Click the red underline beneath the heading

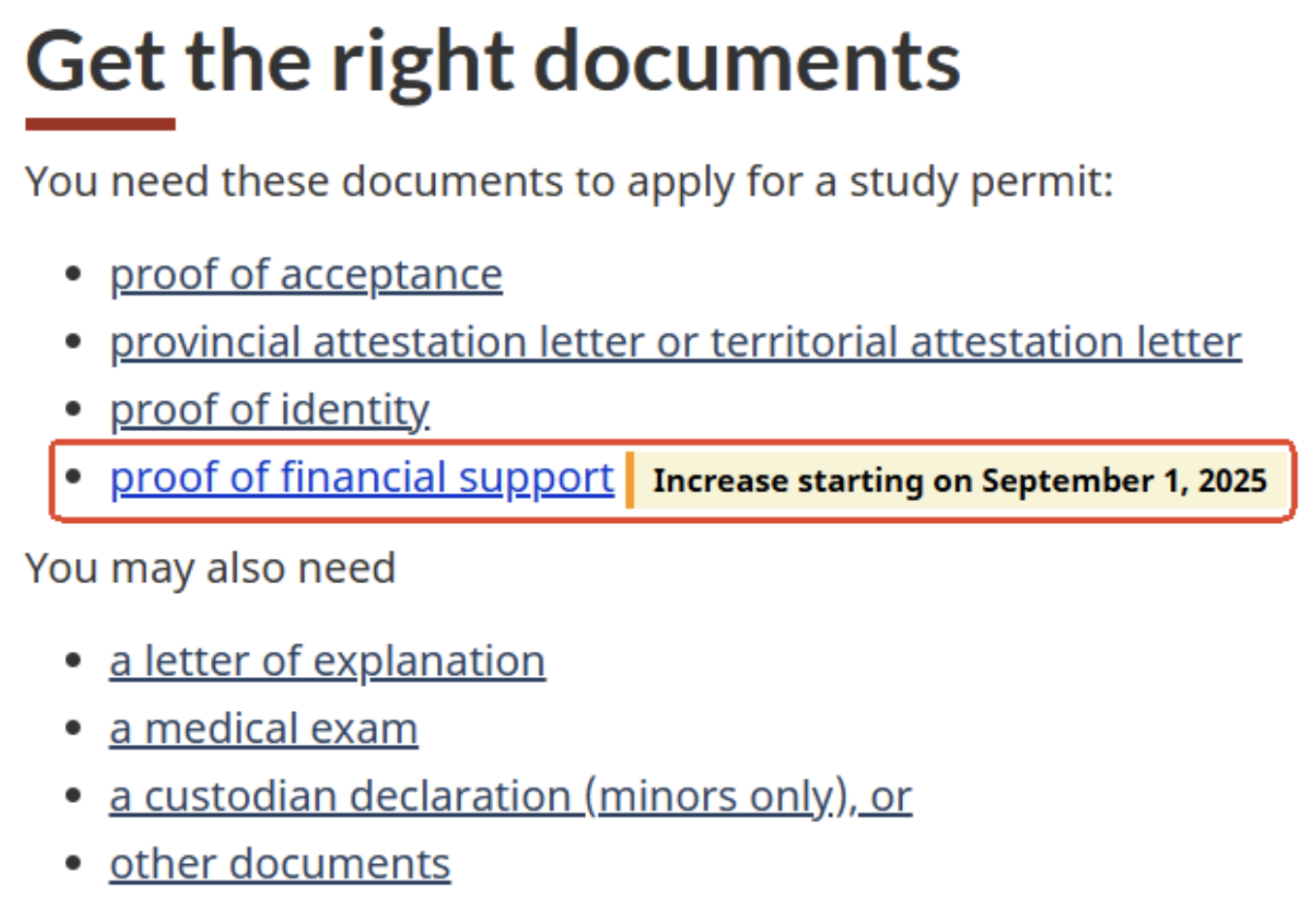pos(100,124)
